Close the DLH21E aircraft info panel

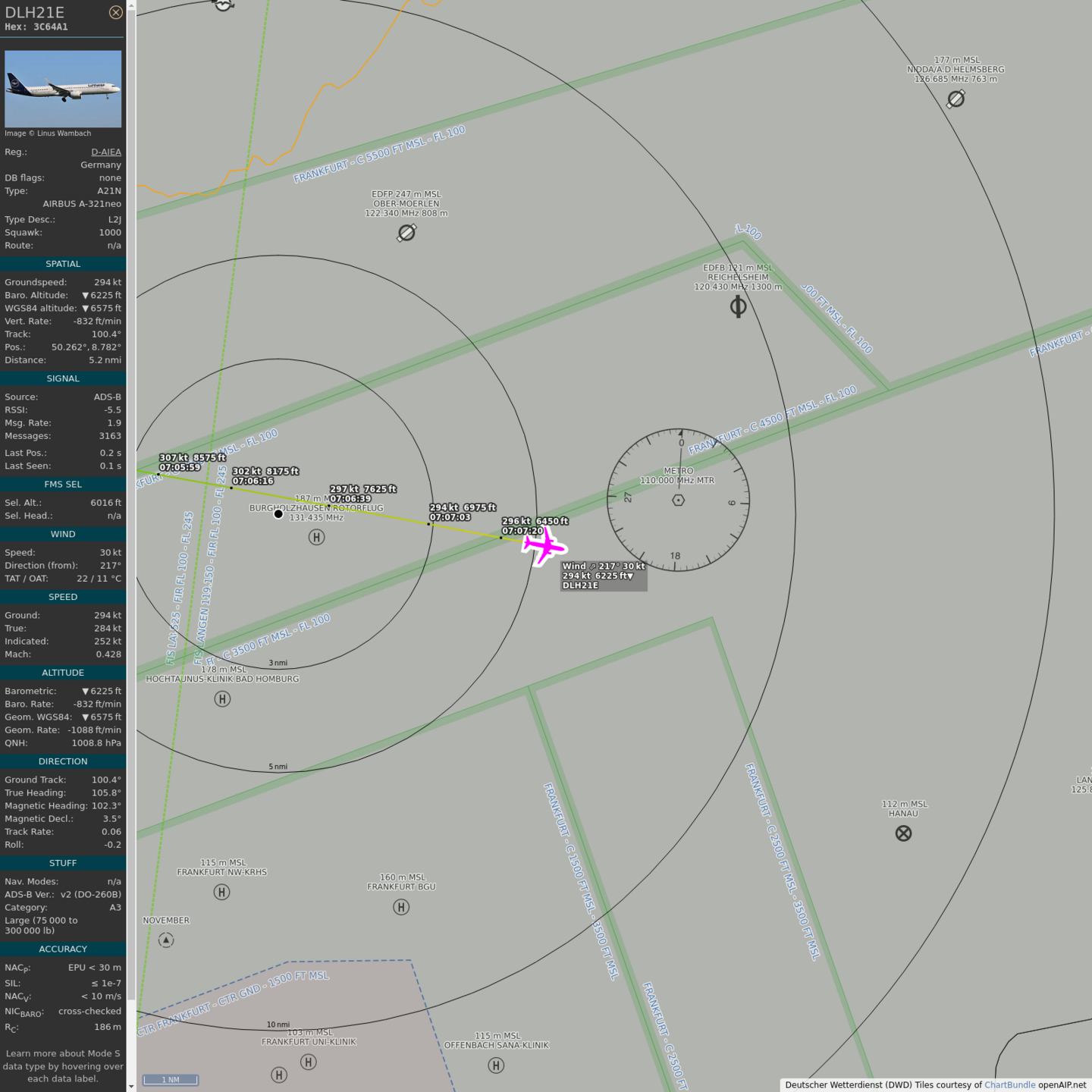coord(115,12)
